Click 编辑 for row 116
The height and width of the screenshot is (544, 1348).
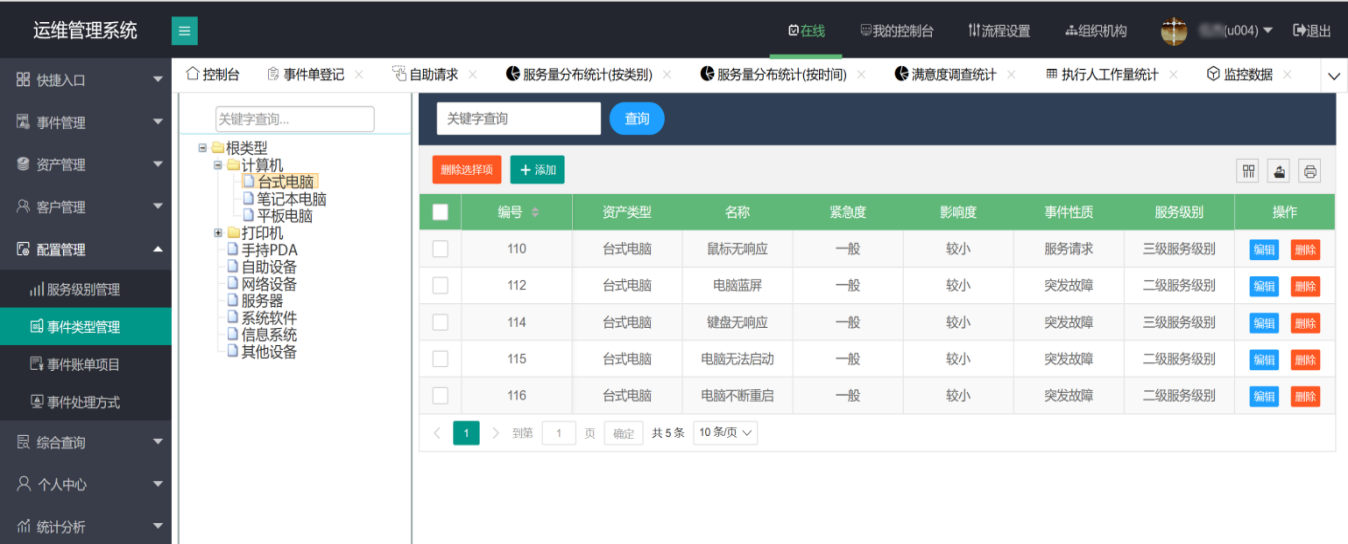(x=1264, y=396)
